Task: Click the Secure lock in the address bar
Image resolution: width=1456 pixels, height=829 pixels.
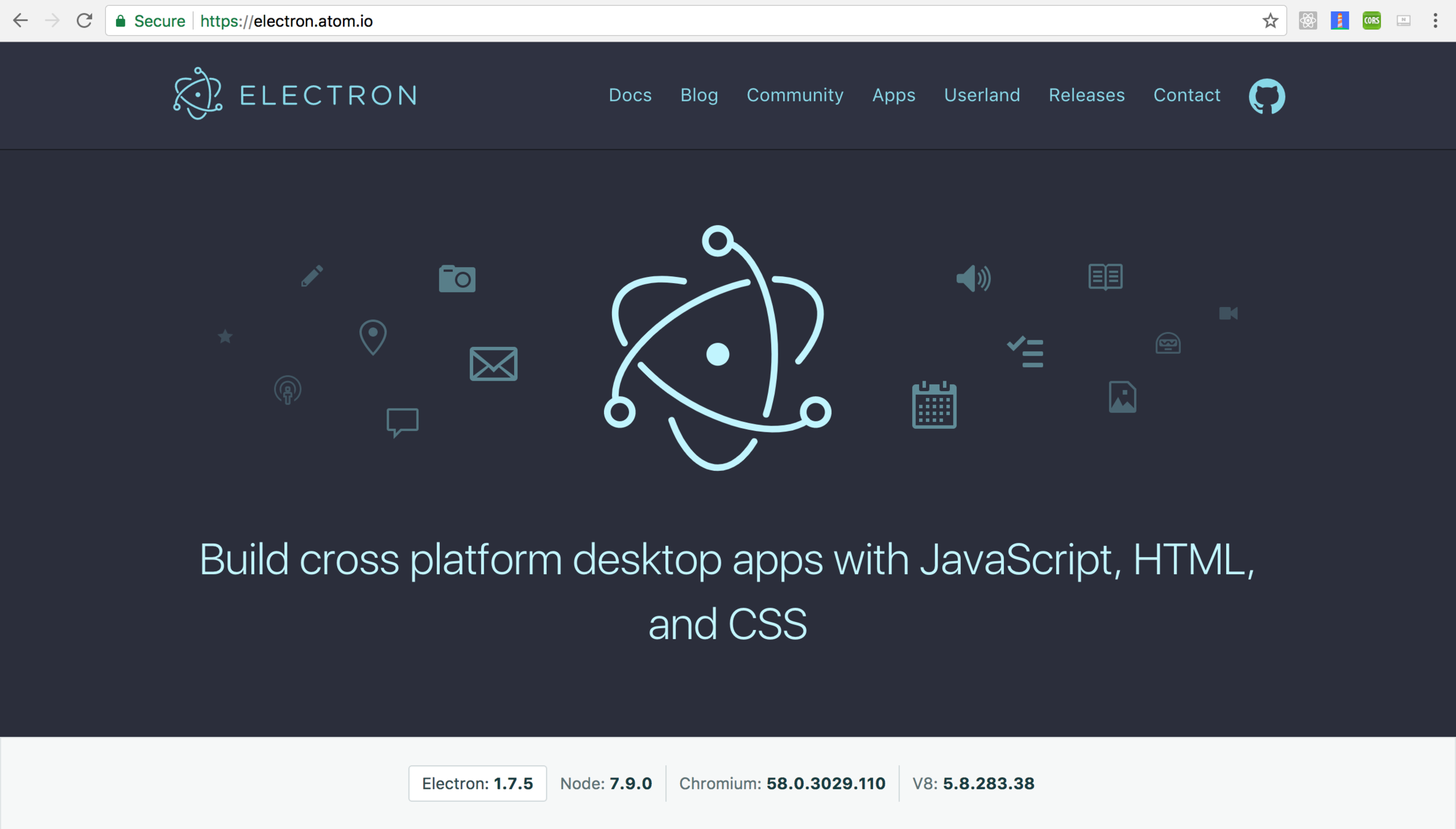Action: (120, 20)
